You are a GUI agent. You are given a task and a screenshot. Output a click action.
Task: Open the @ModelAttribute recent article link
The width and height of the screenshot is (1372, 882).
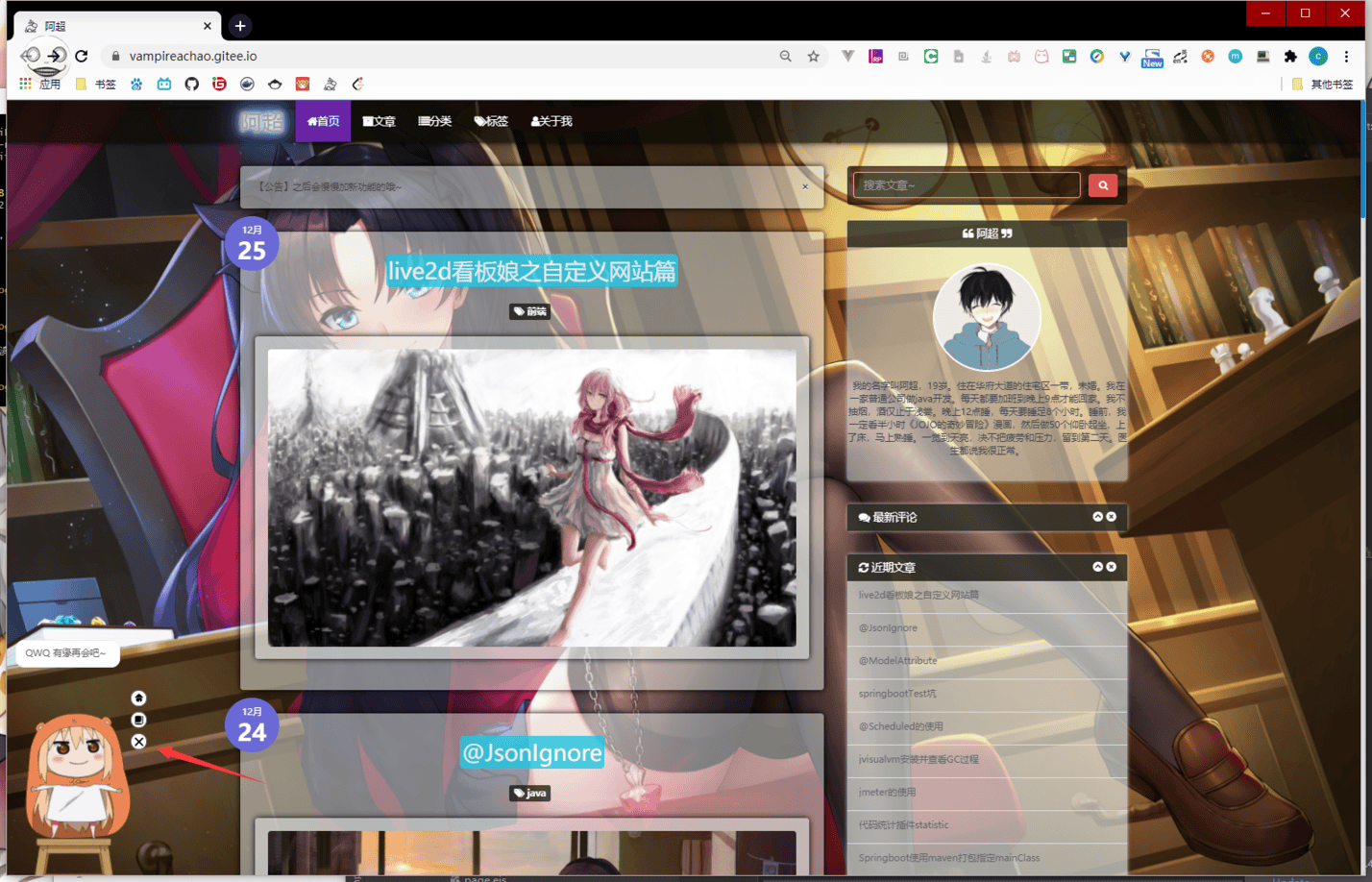pyautogui.click(x=897, y=661)
